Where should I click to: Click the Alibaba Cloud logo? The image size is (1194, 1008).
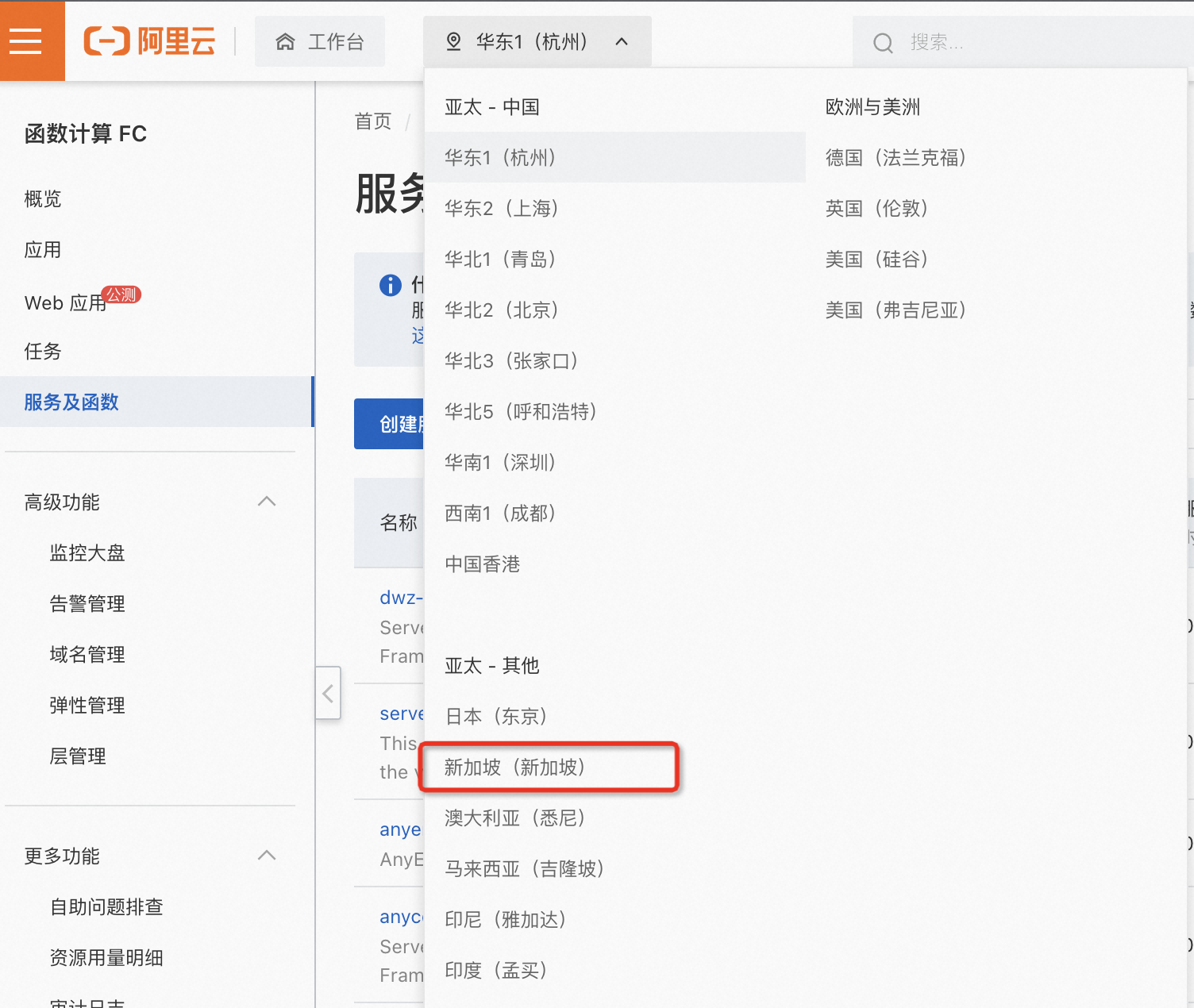[x=150, y=41]
